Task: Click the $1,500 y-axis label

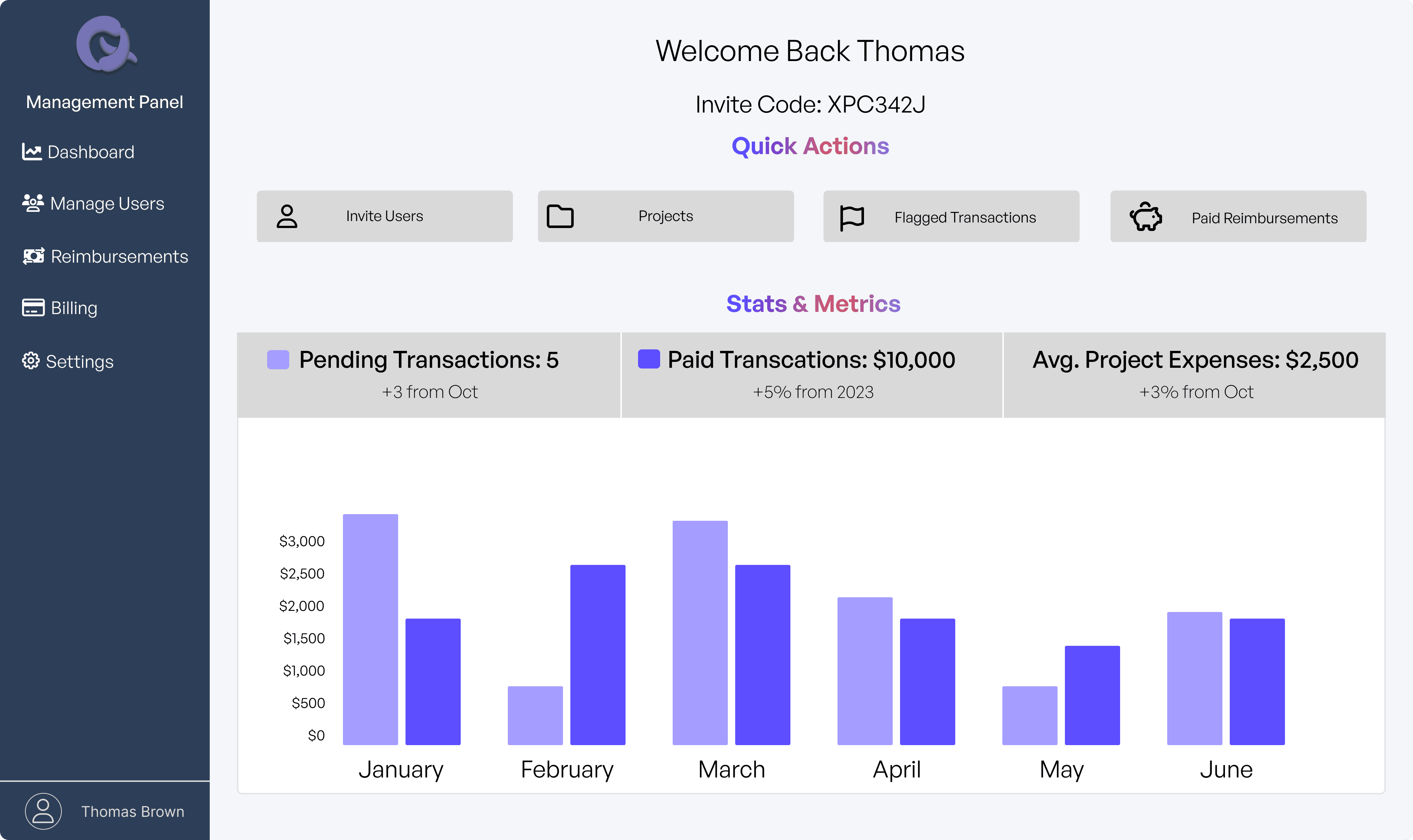Action: click(x=304, y=638)
